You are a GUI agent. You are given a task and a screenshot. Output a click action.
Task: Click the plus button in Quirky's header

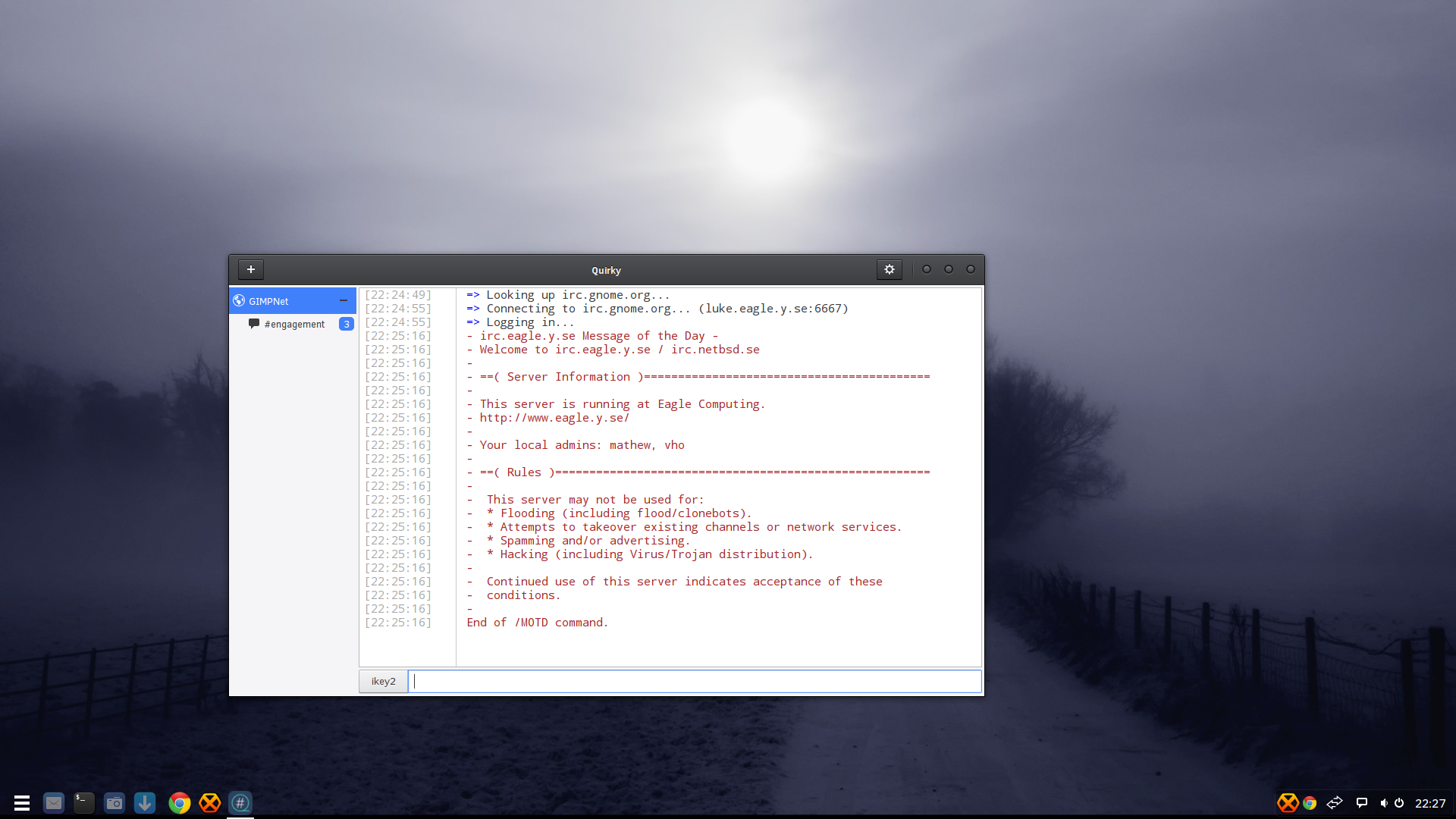coord(251,269)
